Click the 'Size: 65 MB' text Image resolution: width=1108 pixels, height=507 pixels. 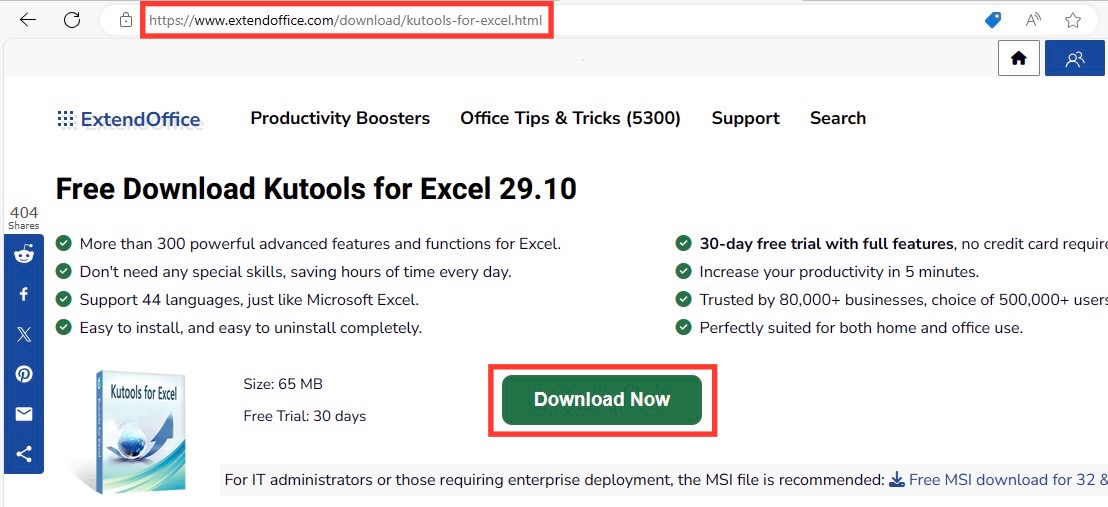[283, 384]
